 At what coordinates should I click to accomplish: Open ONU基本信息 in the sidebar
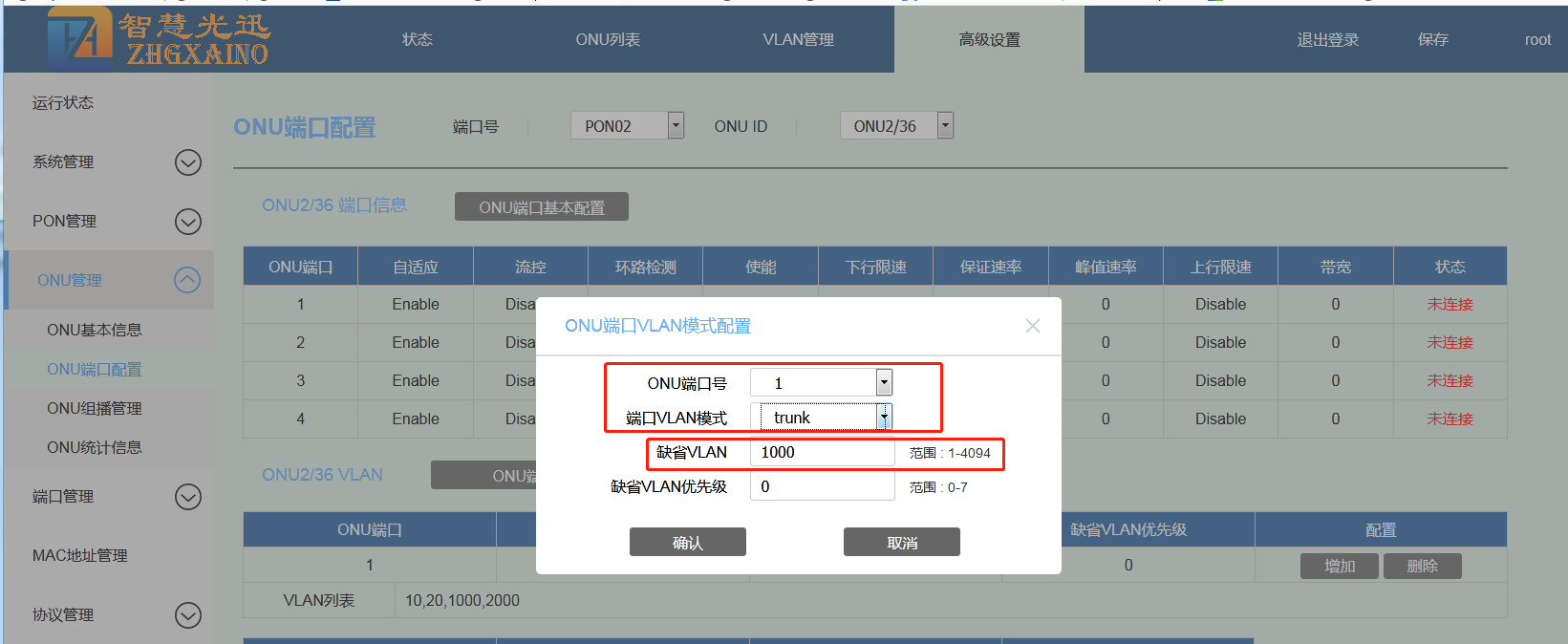(95, 330)
